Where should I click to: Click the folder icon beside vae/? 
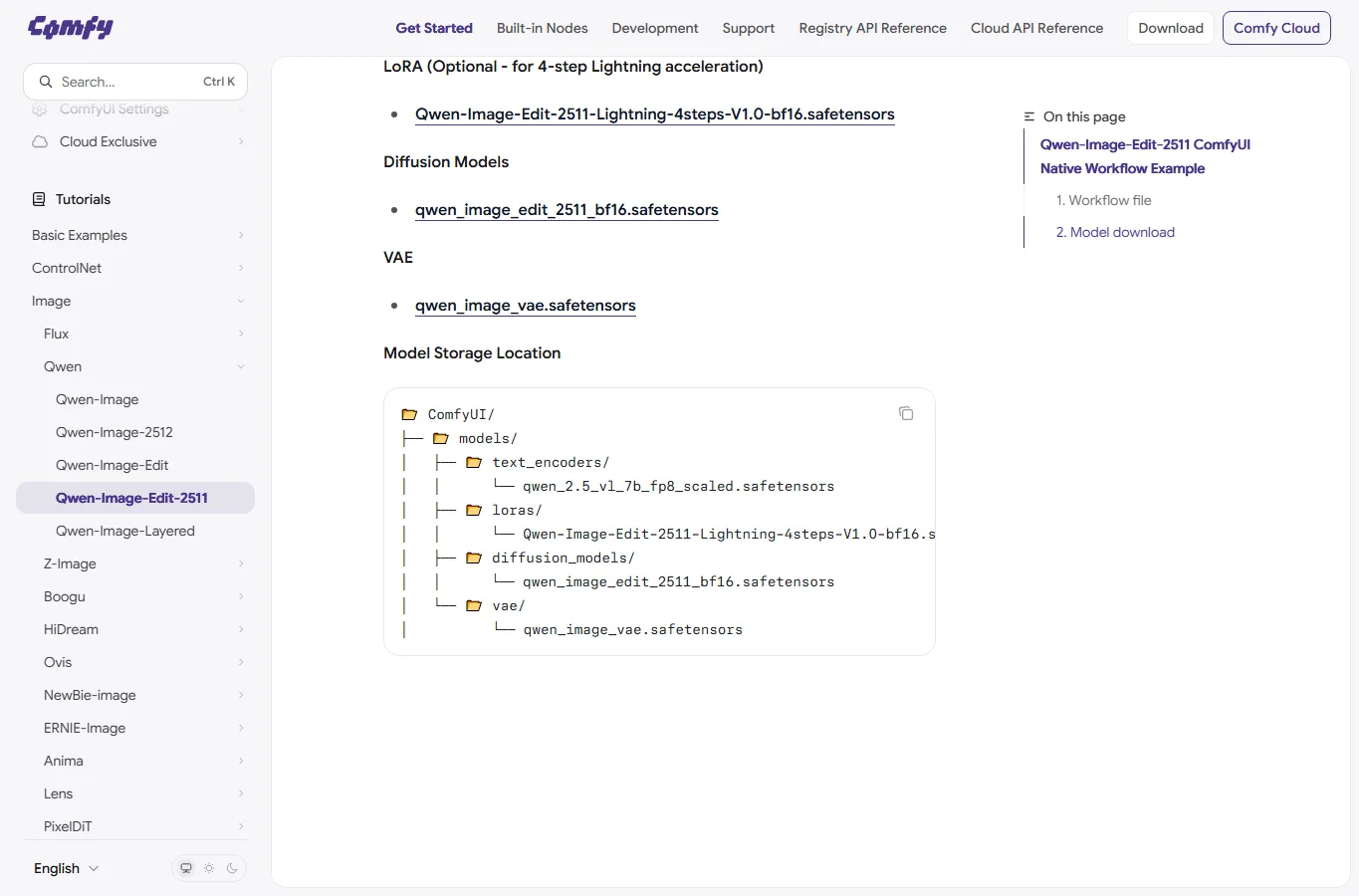(x=474, y=605)
